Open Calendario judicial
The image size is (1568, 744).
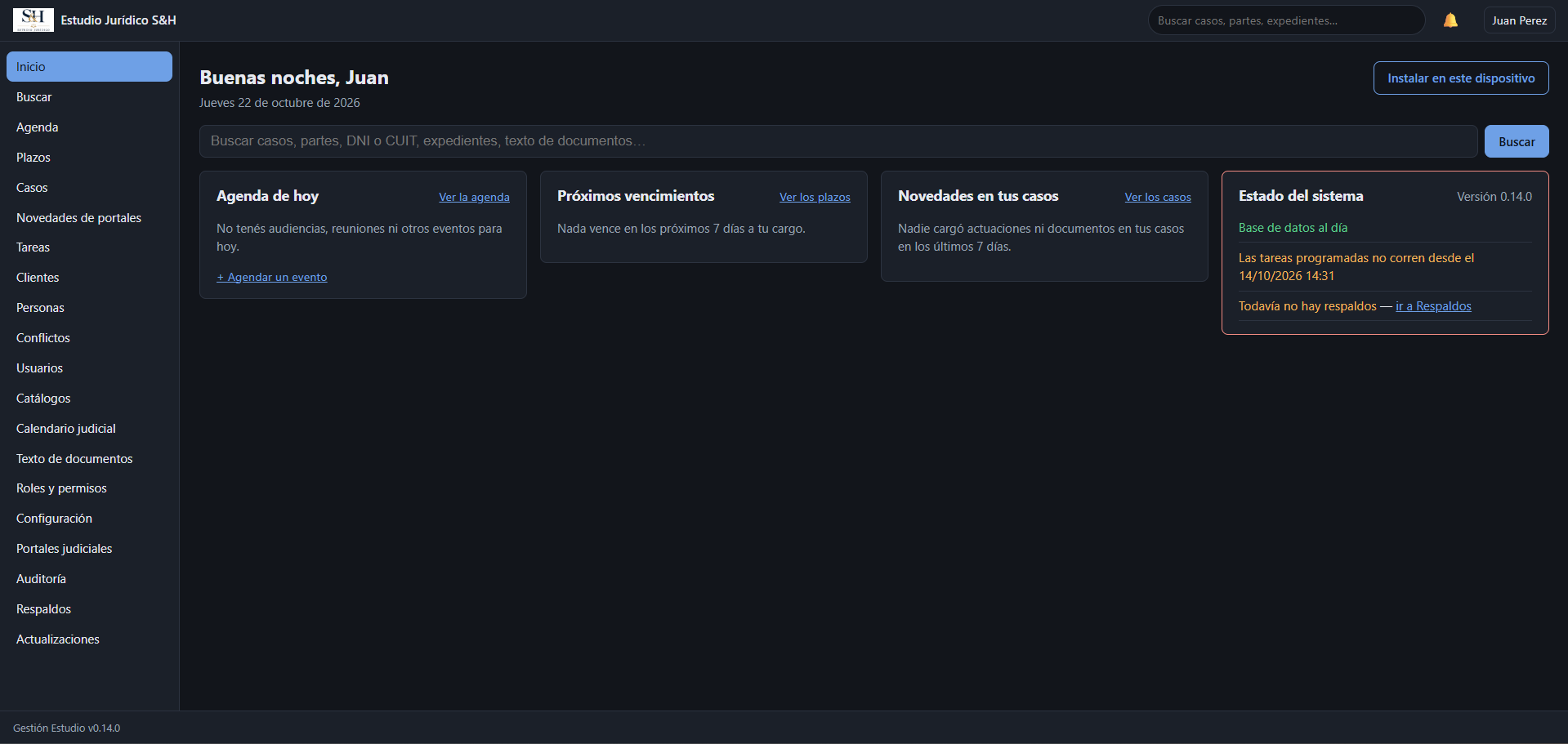coord(89,429)
